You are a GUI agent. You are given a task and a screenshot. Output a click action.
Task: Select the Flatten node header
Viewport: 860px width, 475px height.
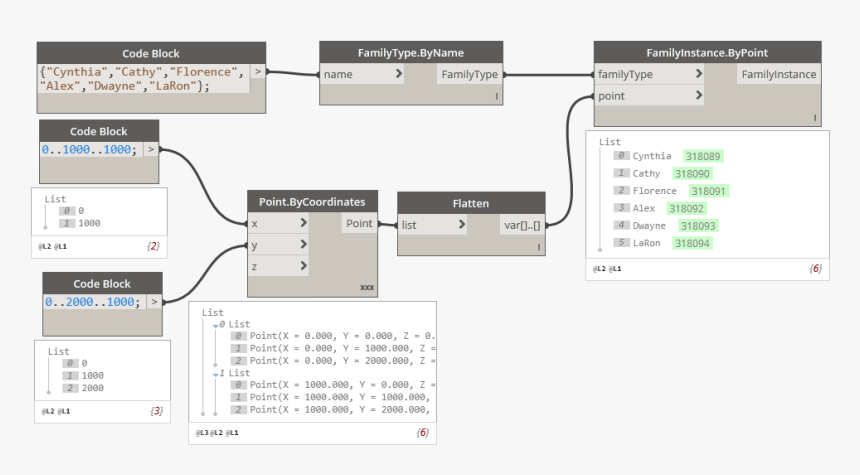[x=471, y=203]
